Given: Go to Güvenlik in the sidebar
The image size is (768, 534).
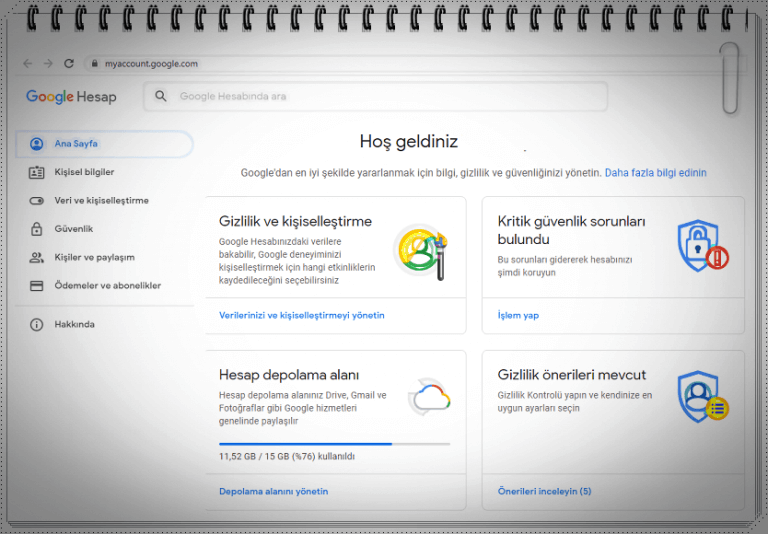Looking at the screenshot, I should 104,229.
